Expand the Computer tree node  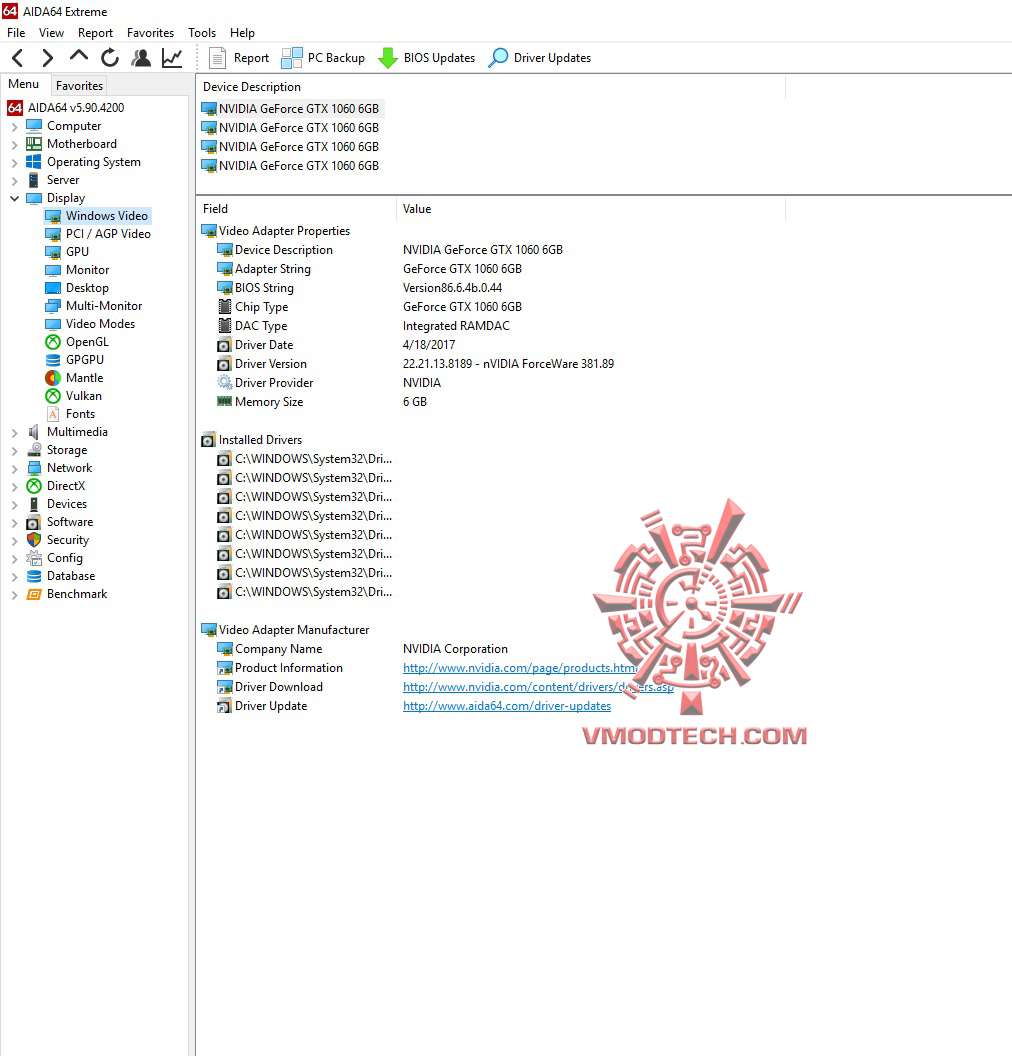pyautogui.click(x=14, y=127)
